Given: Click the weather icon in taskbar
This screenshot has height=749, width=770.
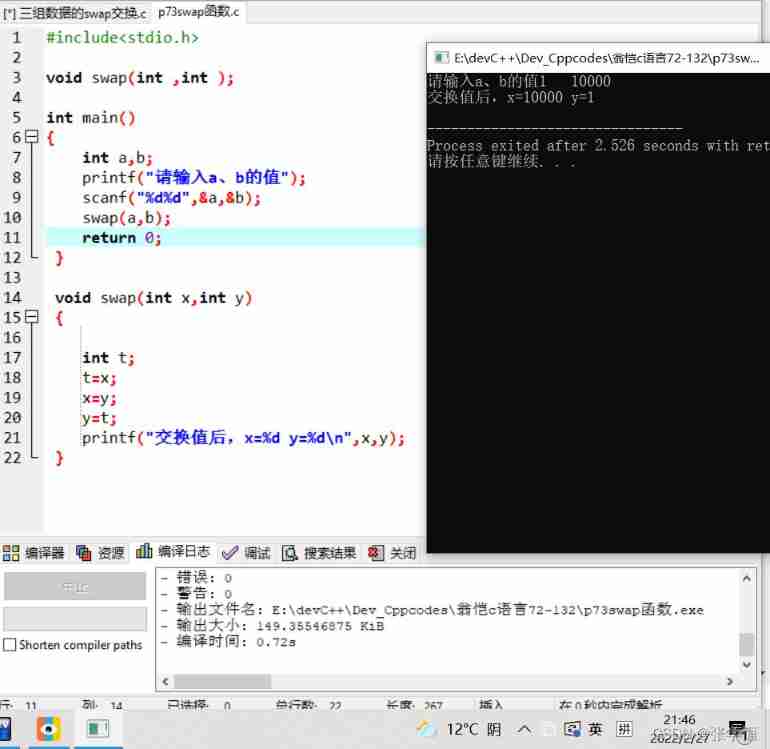Looking at the screenshot, I should coord(427,729).
